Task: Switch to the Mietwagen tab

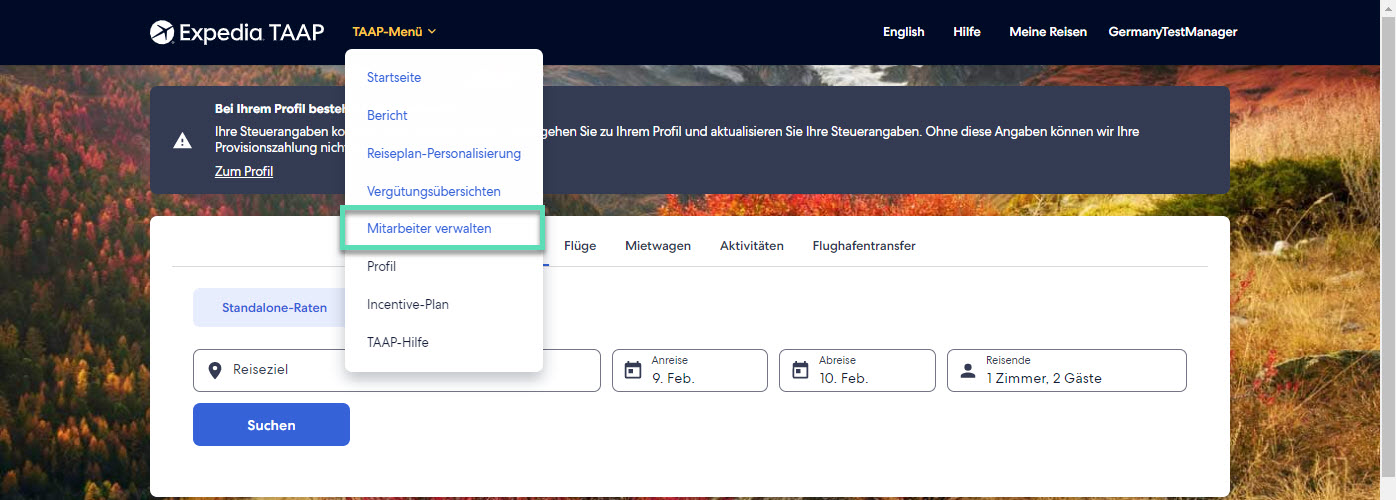Action: 658,246
